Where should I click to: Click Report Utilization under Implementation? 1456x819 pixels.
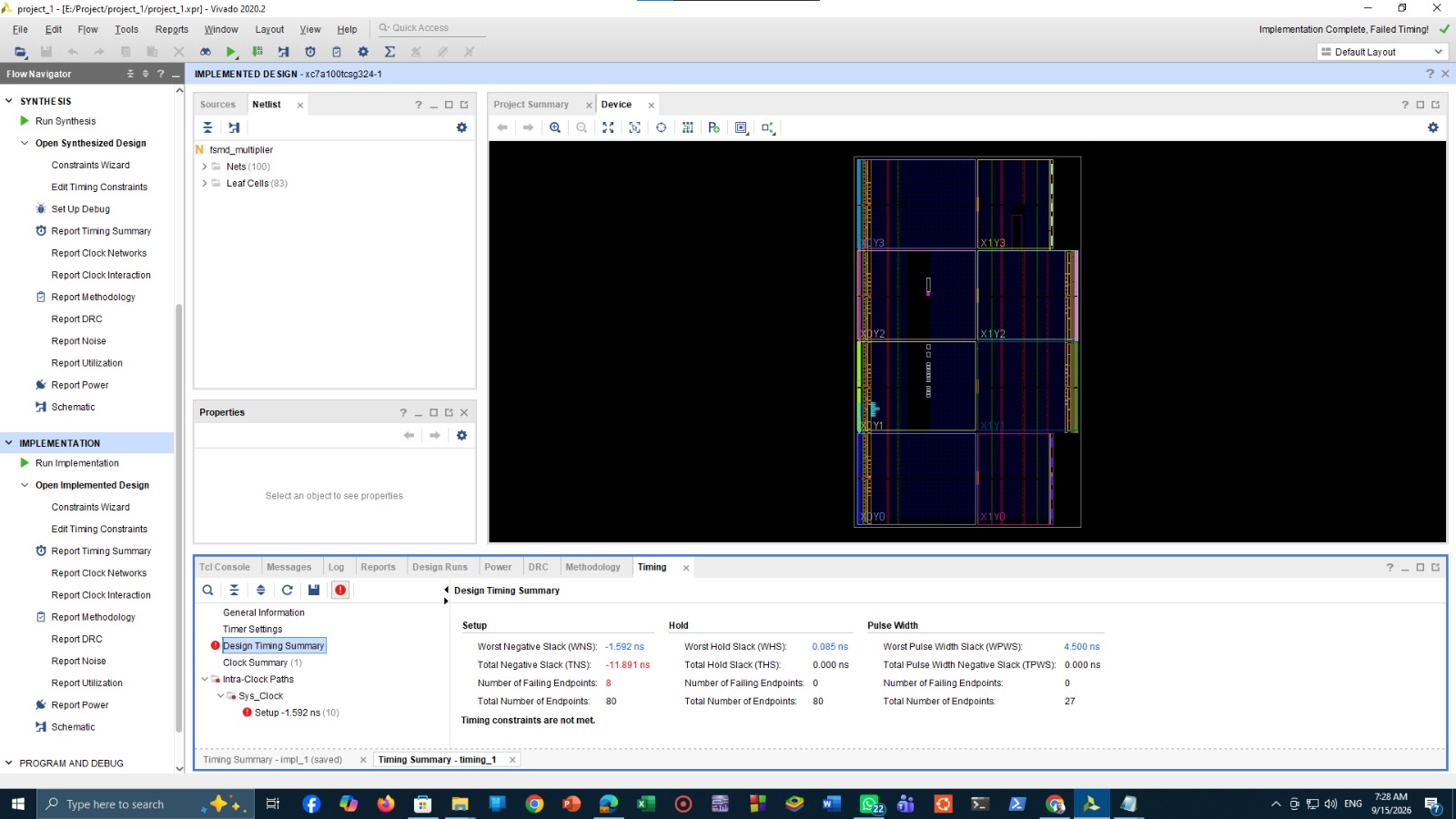click(86, 683)
